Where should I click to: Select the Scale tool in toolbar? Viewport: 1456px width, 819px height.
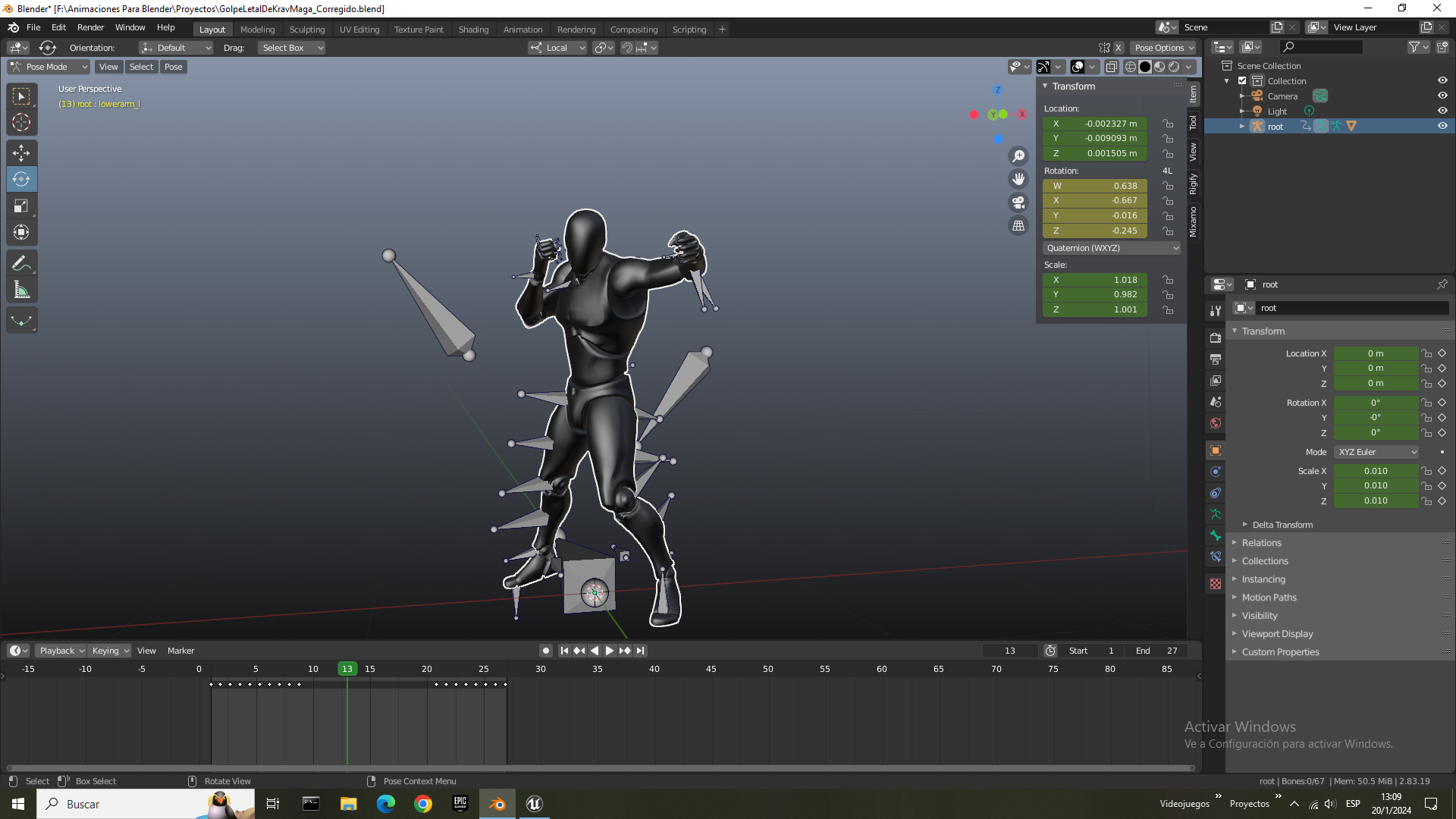pos(21,206)
